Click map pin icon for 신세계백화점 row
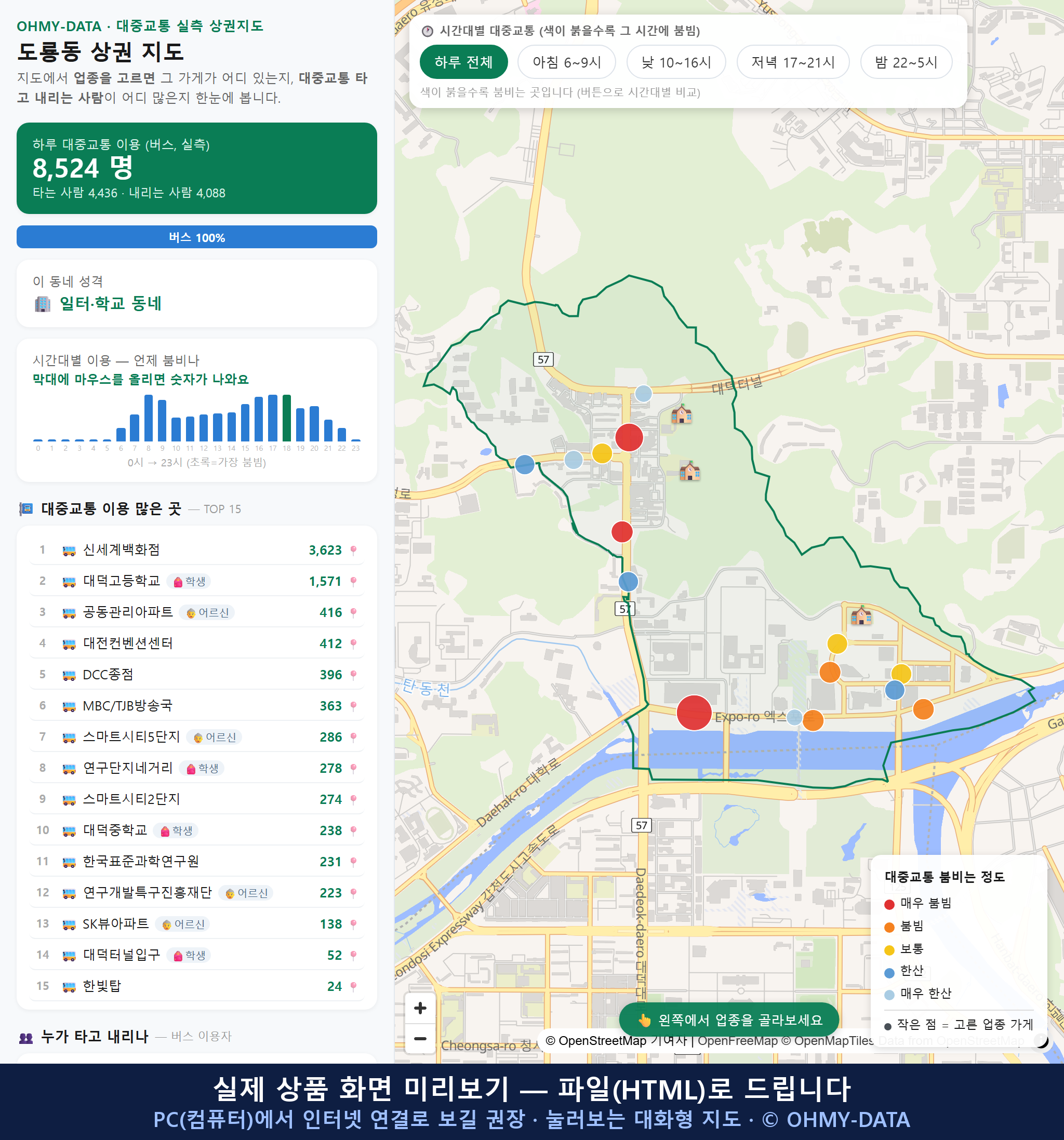 [x=353, y=551]
